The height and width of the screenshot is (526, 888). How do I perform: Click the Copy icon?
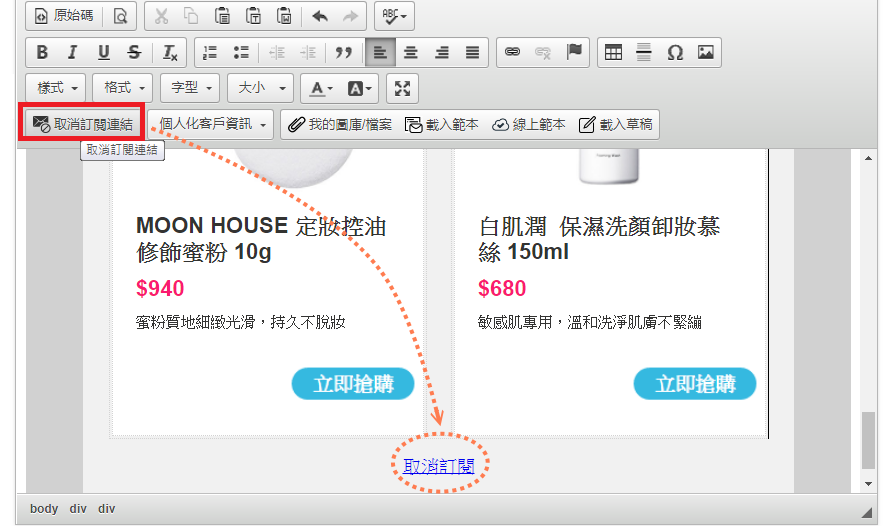[192, 16]
